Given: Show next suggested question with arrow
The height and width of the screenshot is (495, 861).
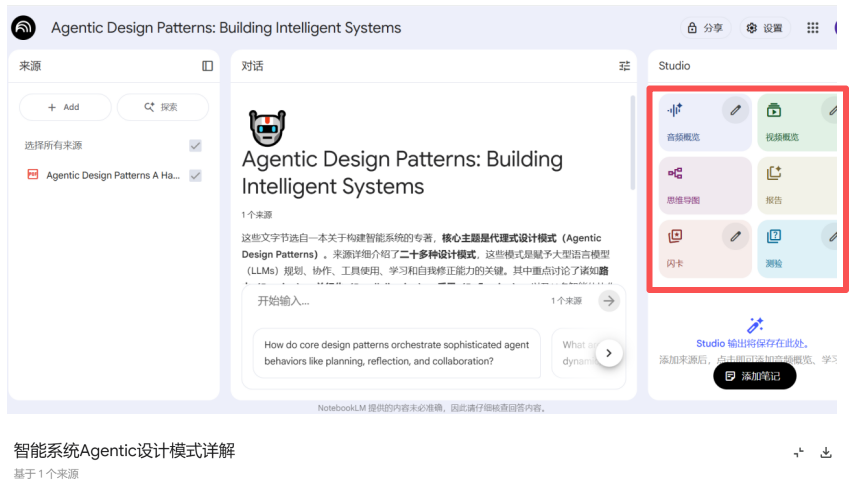Looking at the screenshot, I should pyautogui.click(x=609, y=353).
